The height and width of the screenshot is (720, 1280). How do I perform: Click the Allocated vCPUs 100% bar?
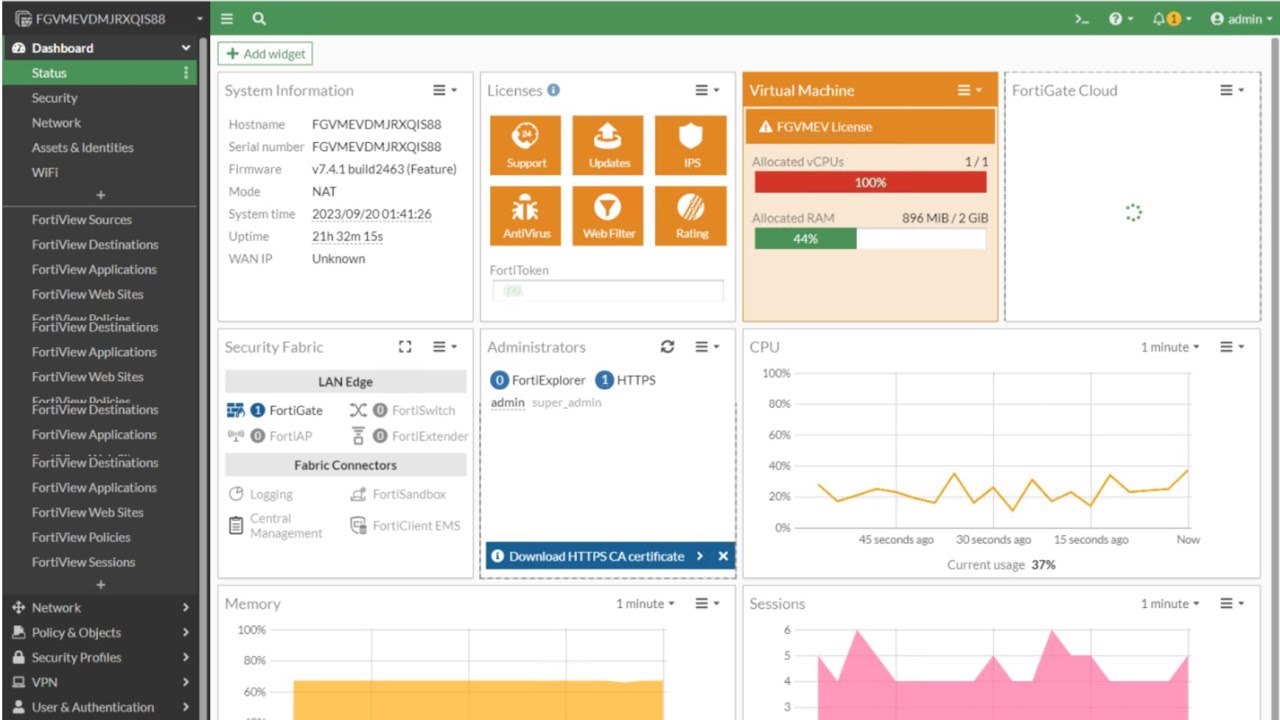[870, 182]
